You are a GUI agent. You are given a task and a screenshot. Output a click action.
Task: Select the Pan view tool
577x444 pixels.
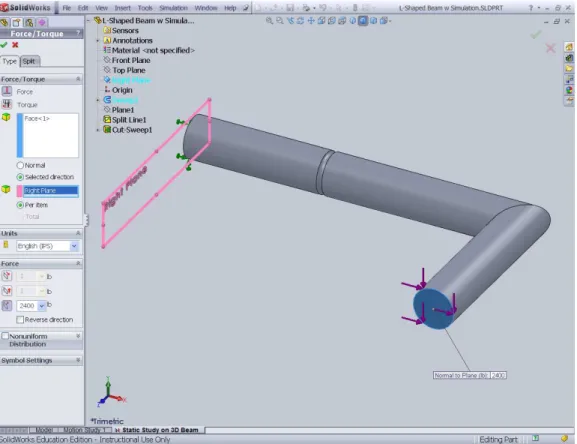point(311,21)
